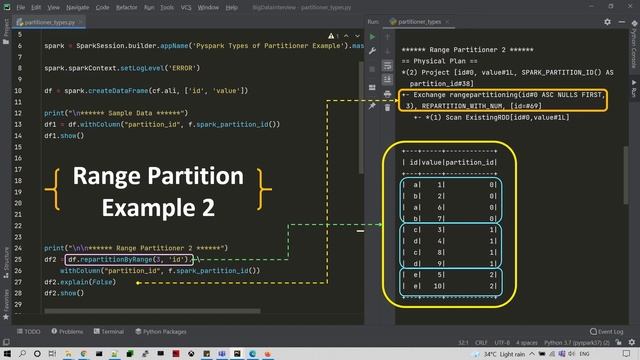The image size is (640, 360).
Task: Show hidden system tray icons chevron
Action: coord(532,354)
